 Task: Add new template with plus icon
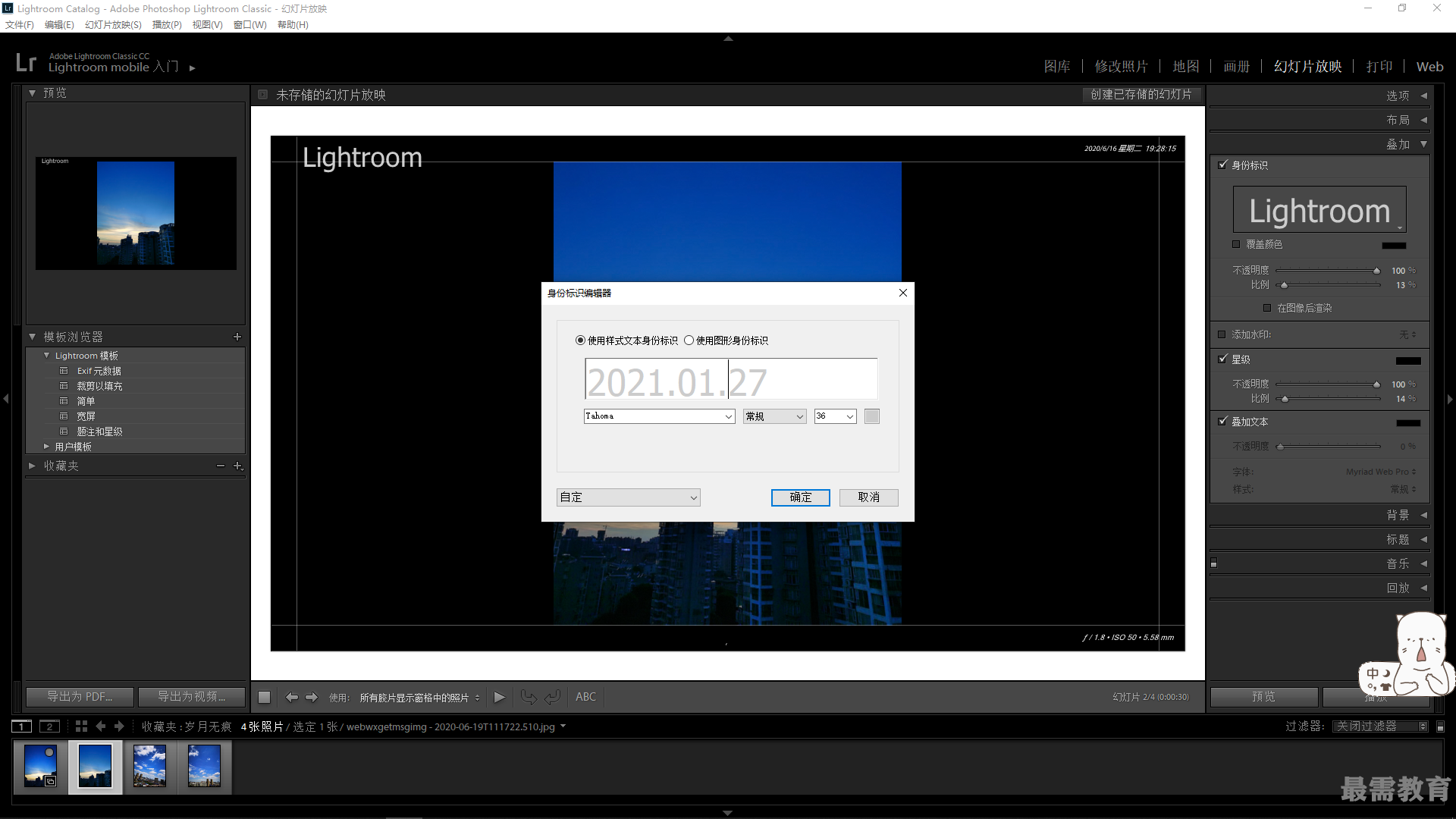[x=237, y=337]
